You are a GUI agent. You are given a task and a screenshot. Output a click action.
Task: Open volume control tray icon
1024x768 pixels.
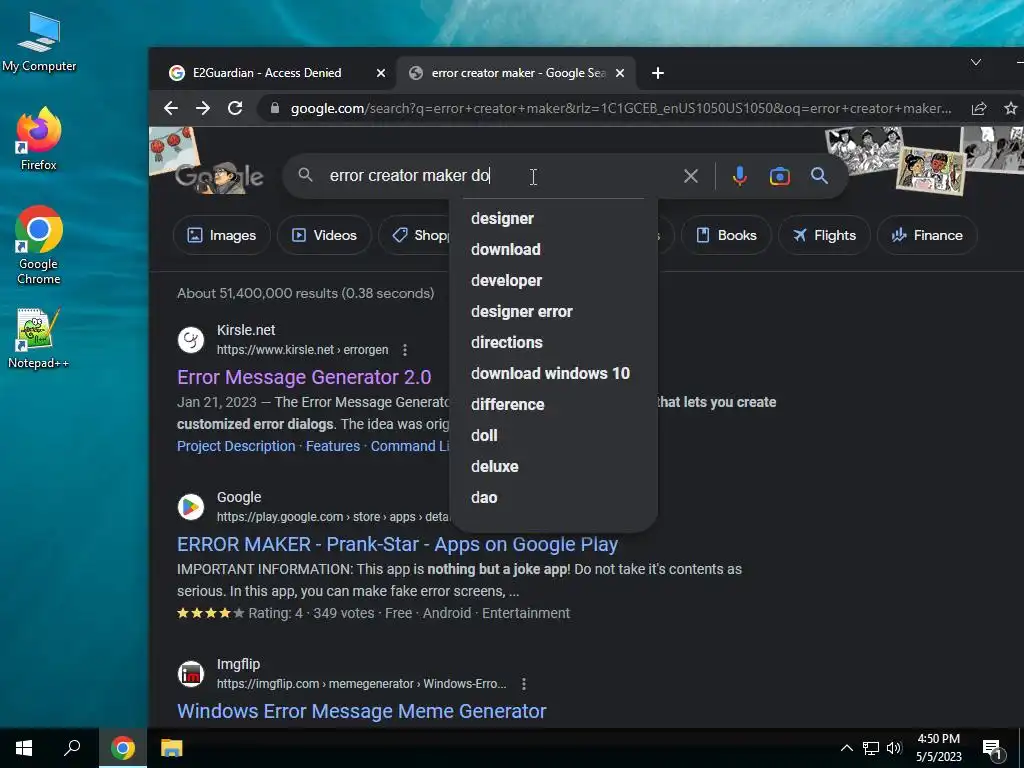click(894, 748)
